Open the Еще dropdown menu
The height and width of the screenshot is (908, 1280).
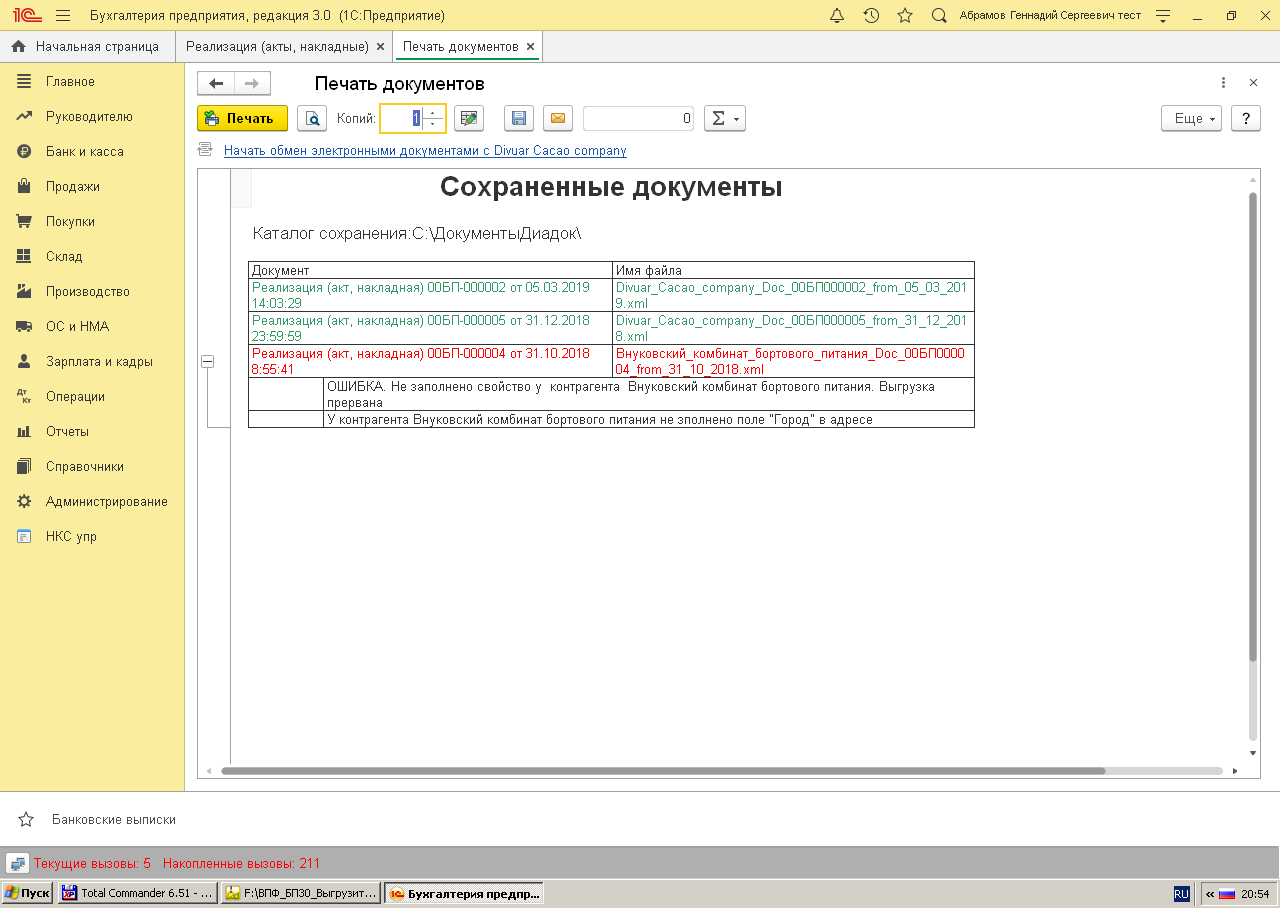(1192, 118)
